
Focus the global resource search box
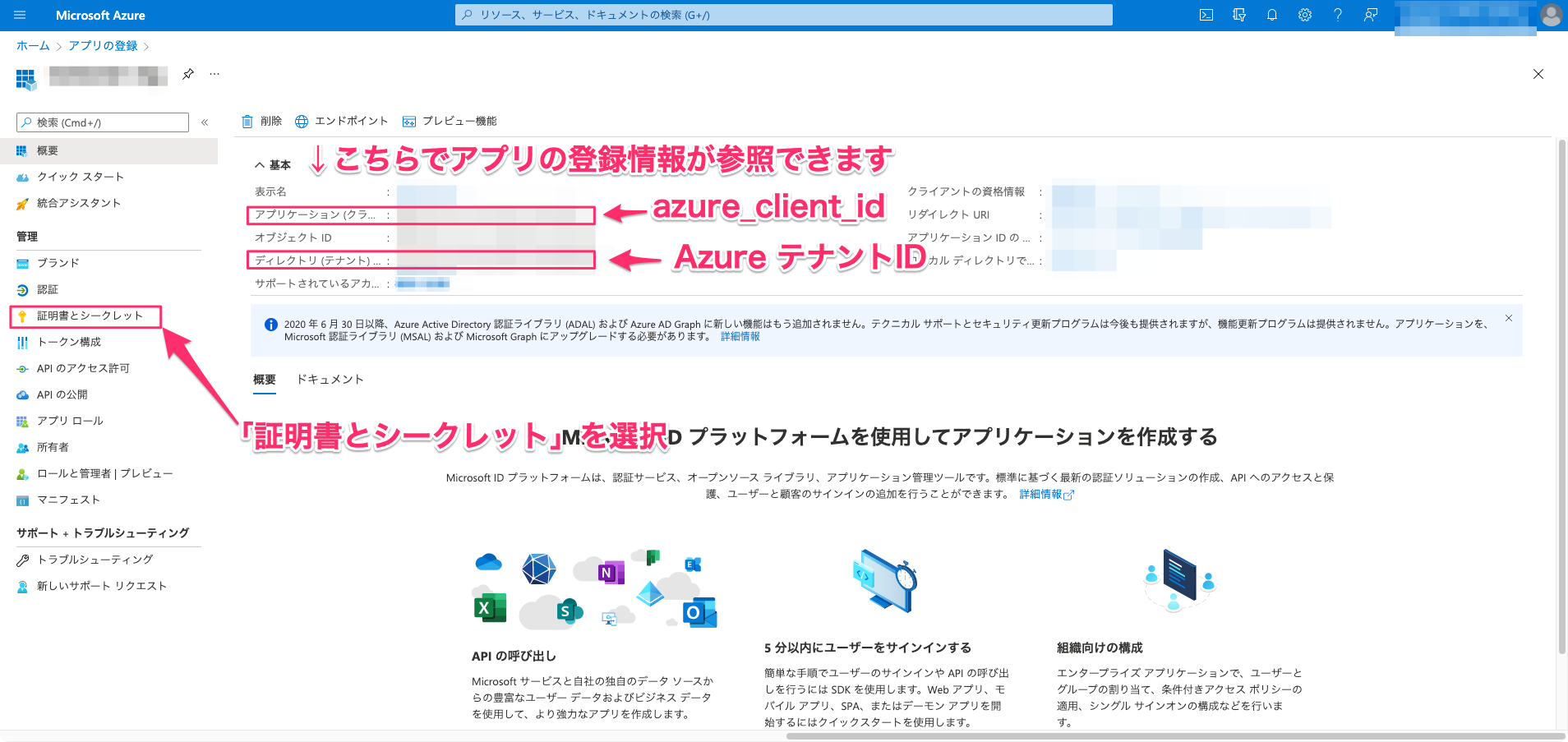(x=784, y=15)
